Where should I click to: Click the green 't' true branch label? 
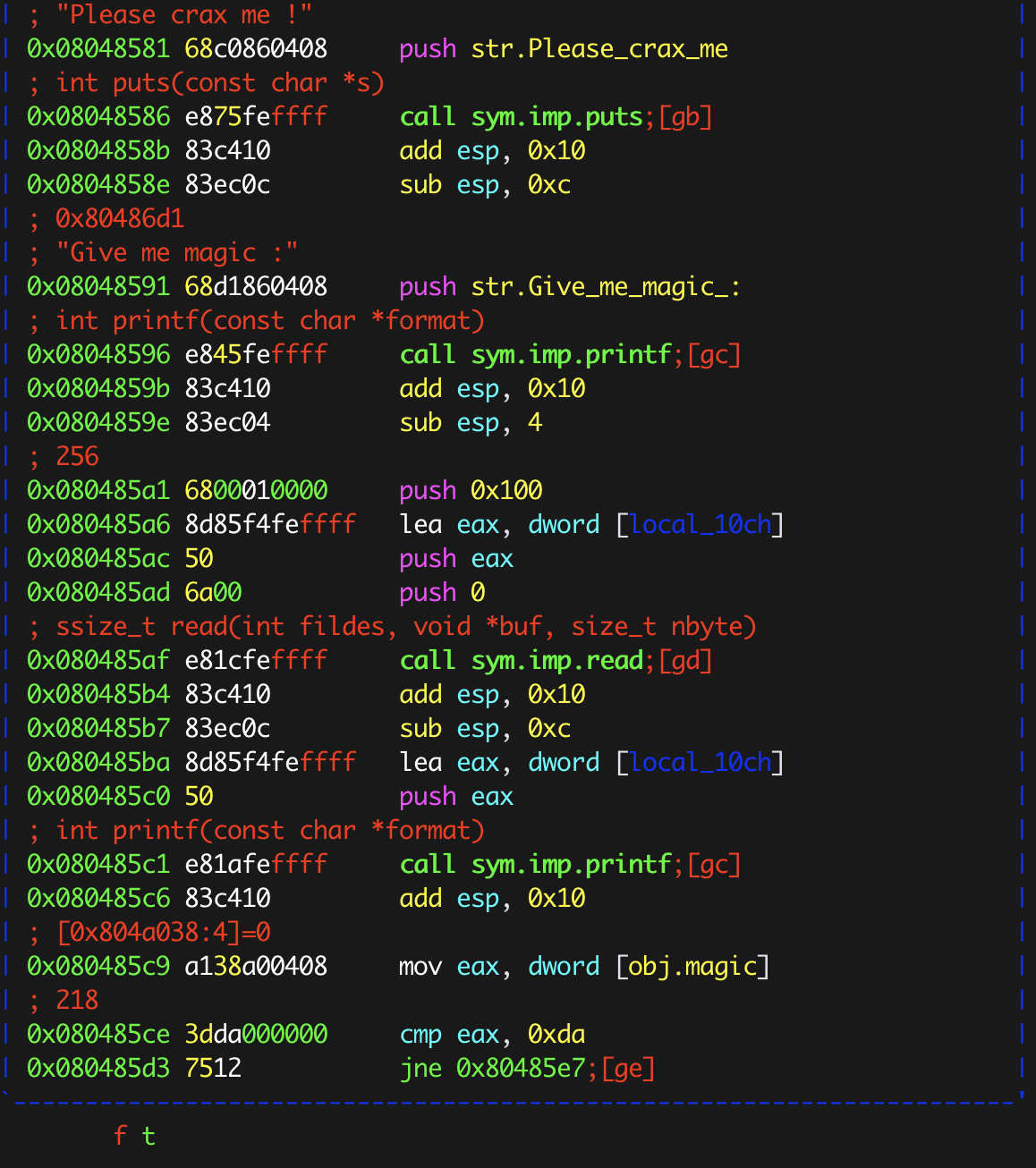149,1136
